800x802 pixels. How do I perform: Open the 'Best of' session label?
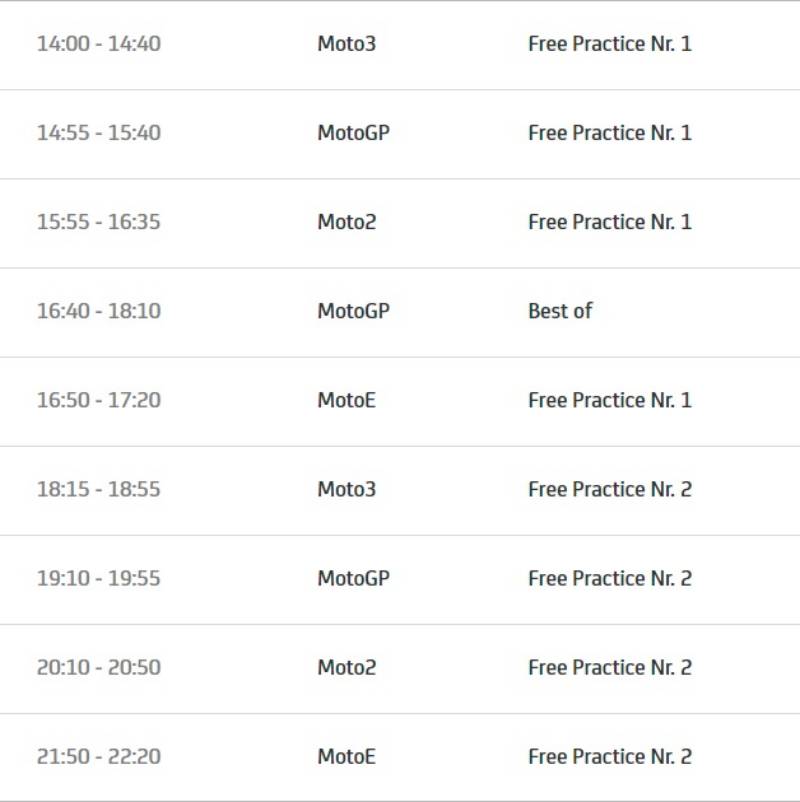tap(560, 311)
